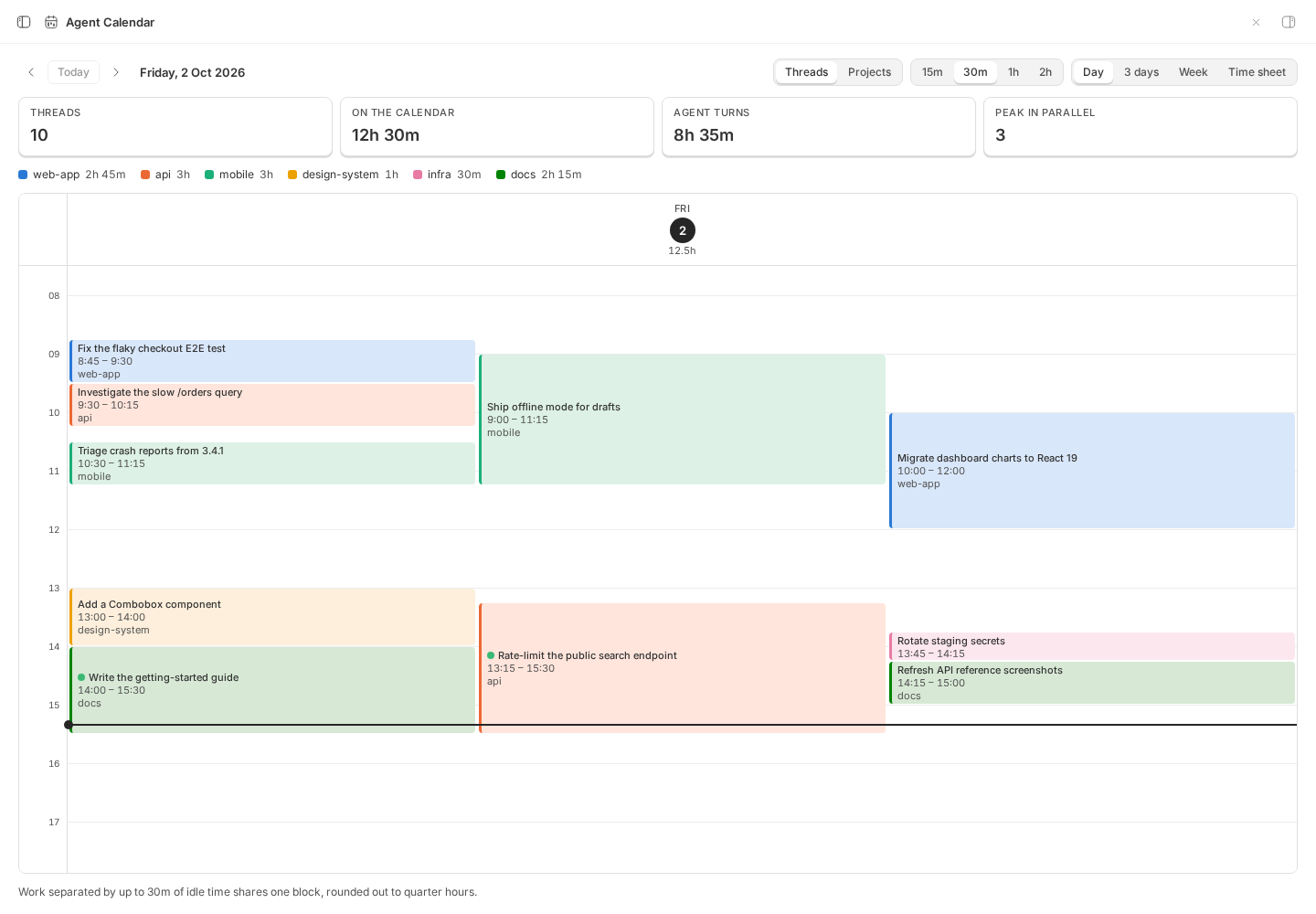
Task: Open Ship offline mode for drafts event
Action: pos(682,420)
